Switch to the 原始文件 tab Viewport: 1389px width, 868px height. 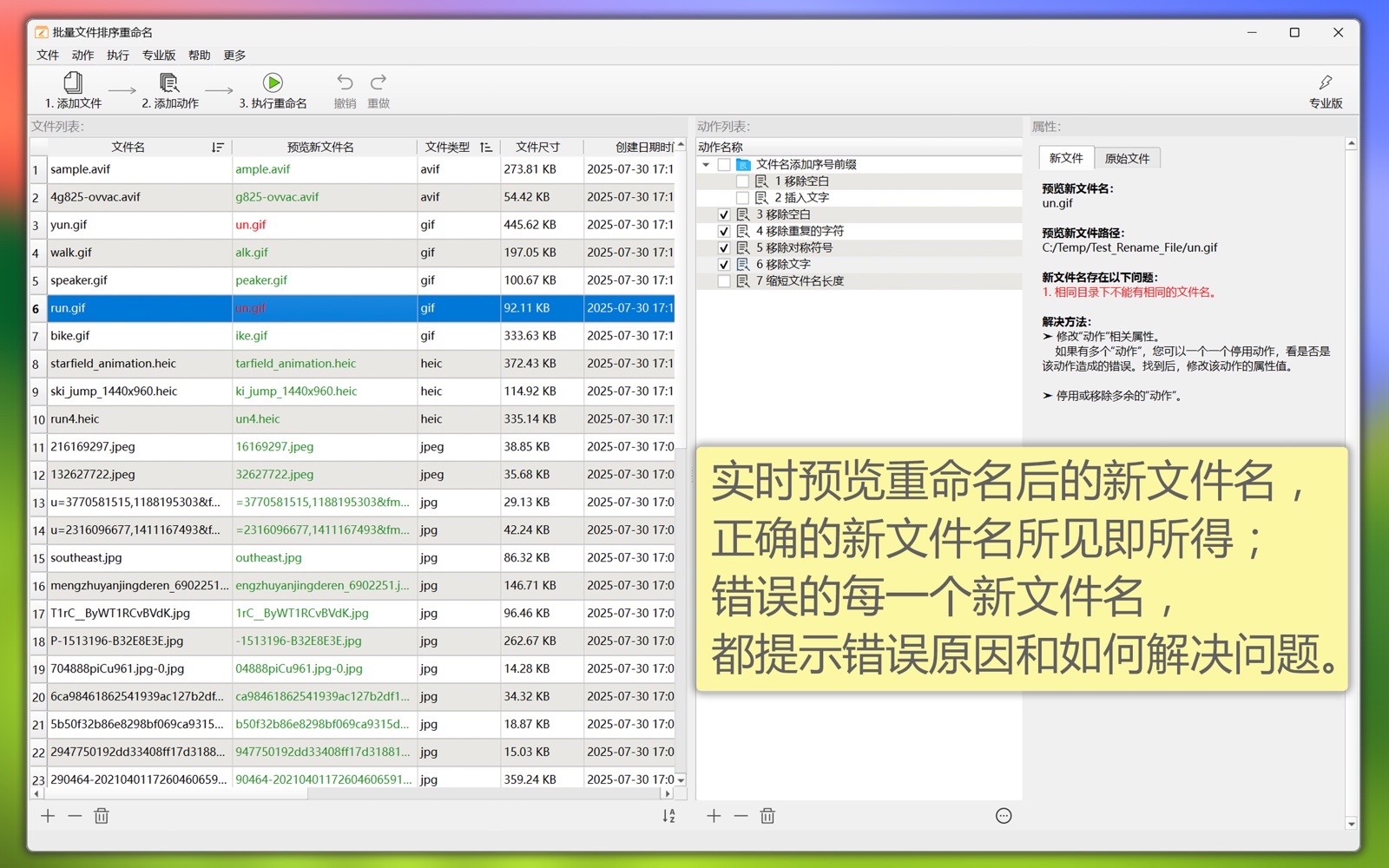tap(1127, 158)
